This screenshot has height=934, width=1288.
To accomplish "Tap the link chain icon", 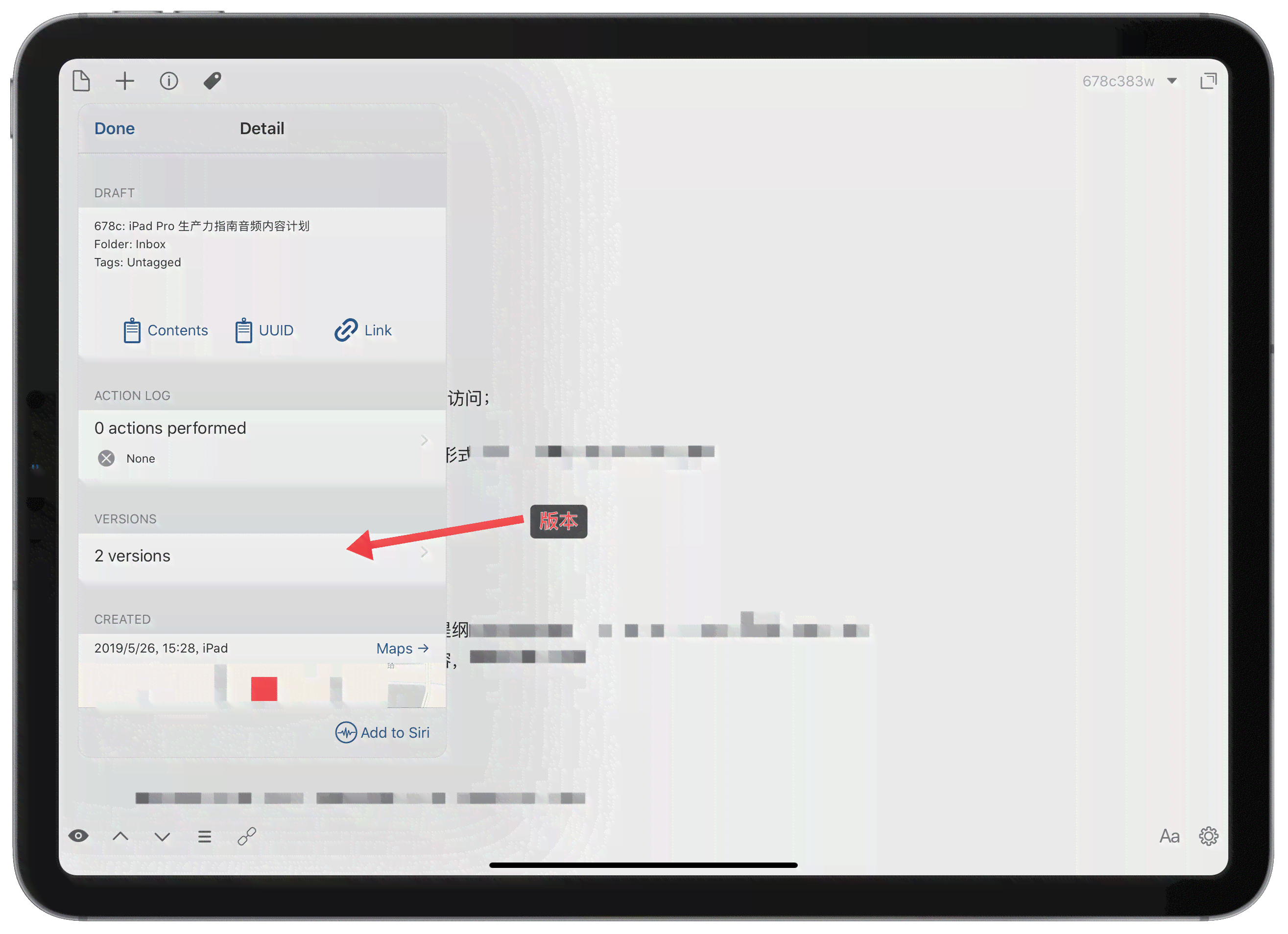I will click(x=248, y=836).
